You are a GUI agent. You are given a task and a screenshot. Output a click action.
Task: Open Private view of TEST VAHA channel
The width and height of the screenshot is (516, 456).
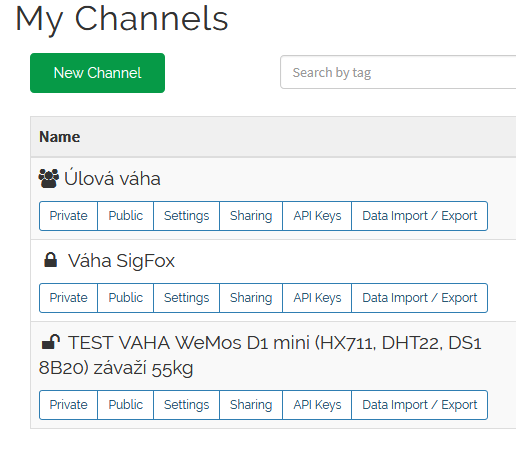[x=68, y=405]
